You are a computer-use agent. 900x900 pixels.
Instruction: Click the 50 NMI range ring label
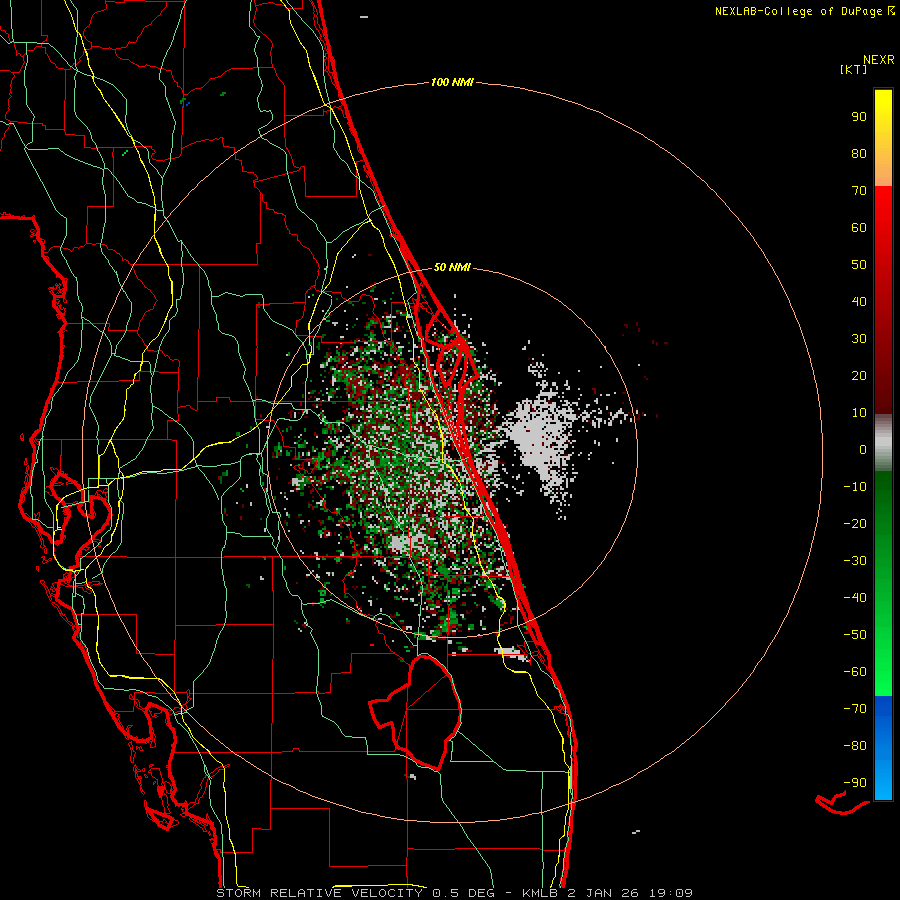452,267
